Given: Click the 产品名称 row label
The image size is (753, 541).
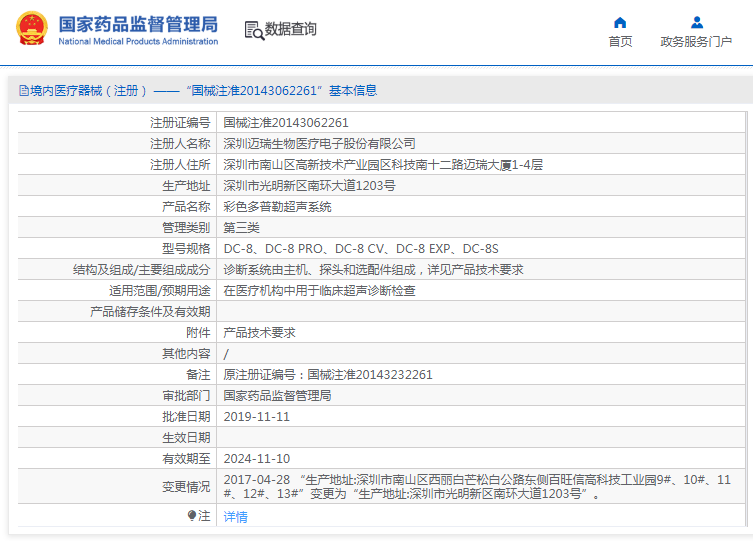Looking at the screenshot, I should click(x=186, y=207).
